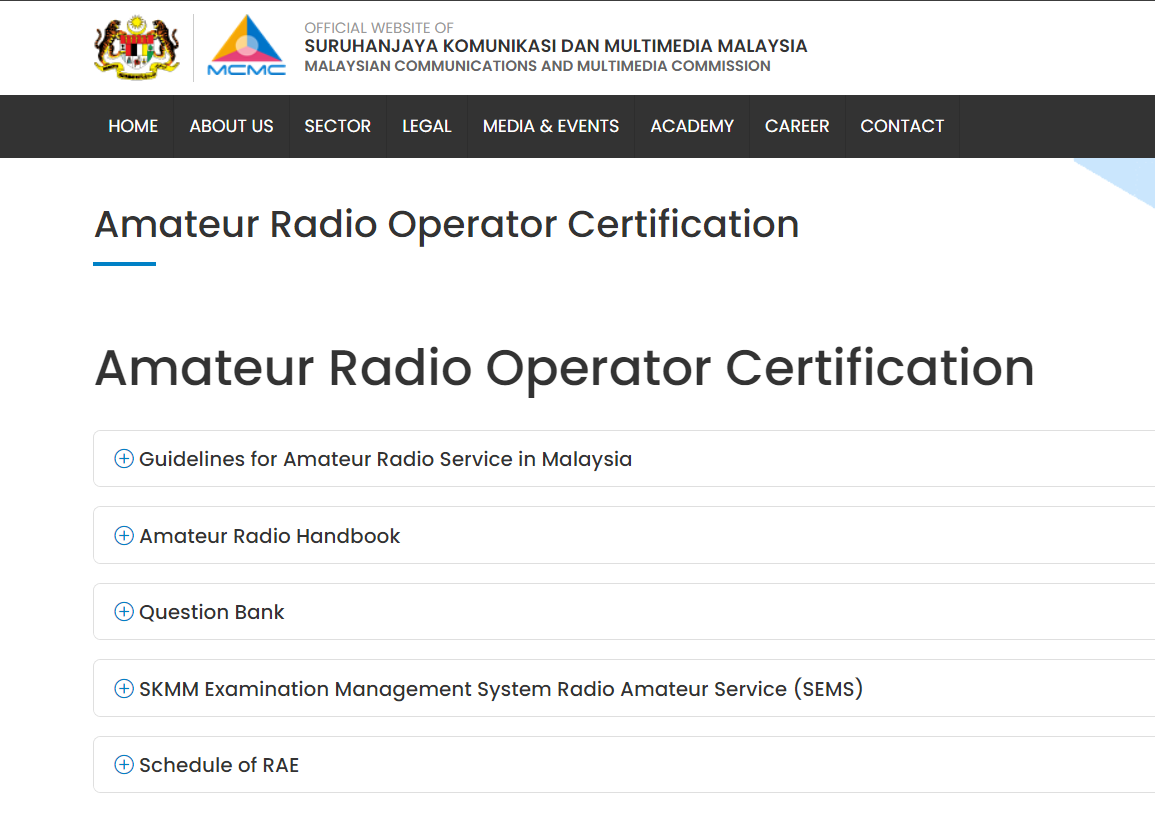Click the Malaysian coat of arms emblem
The height and width of the screenshot is (816, 1155).
click(135, 46)
